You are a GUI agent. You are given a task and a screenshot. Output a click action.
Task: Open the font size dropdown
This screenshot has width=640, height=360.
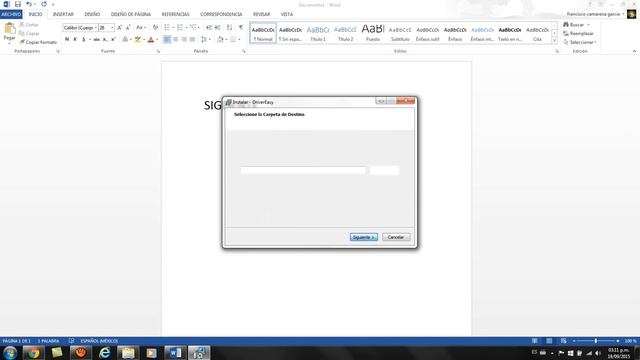click(112, 28)
